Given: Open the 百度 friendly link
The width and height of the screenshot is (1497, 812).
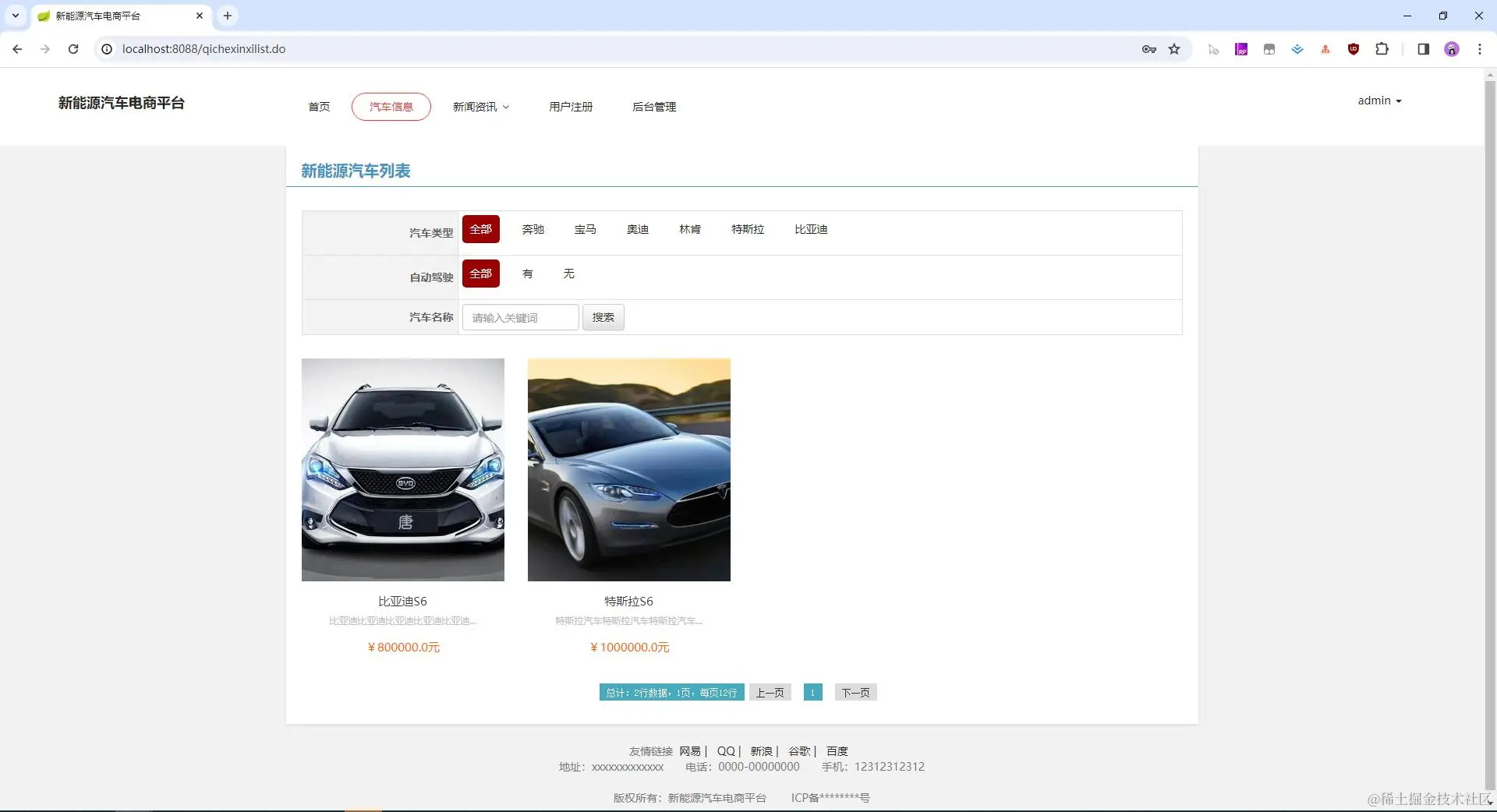Looking at the screenshot, I should (837, 751).
